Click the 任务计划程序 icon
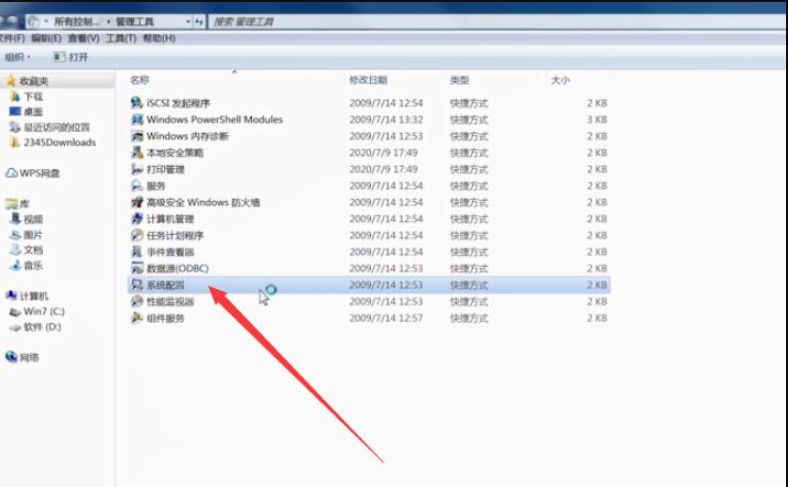The height and width of the screenshot is (487, 788). (138, 235)
